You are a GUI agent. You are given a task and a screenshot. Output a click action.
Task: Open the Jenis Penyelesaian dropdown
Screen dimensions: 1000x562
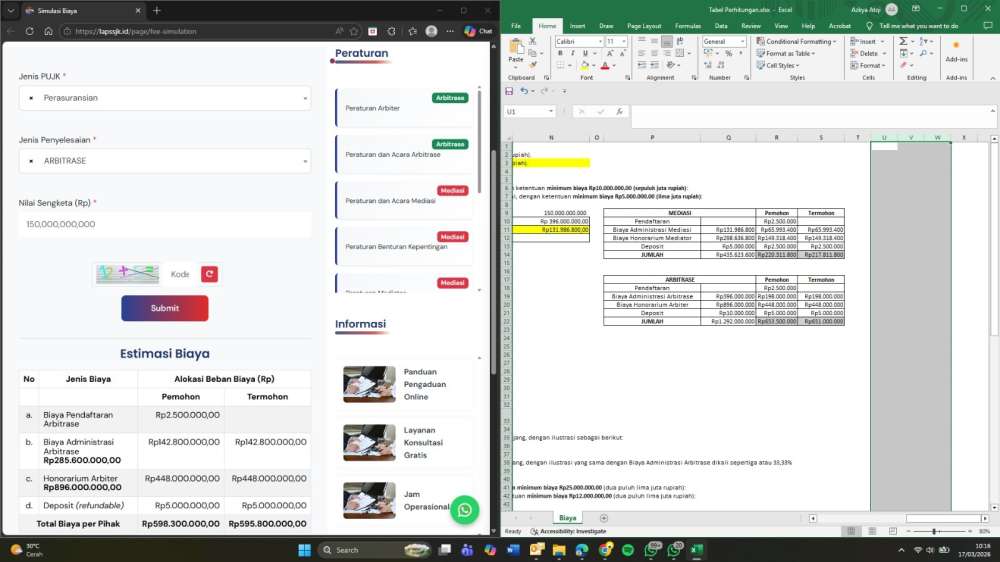click(x=165, y=161)
